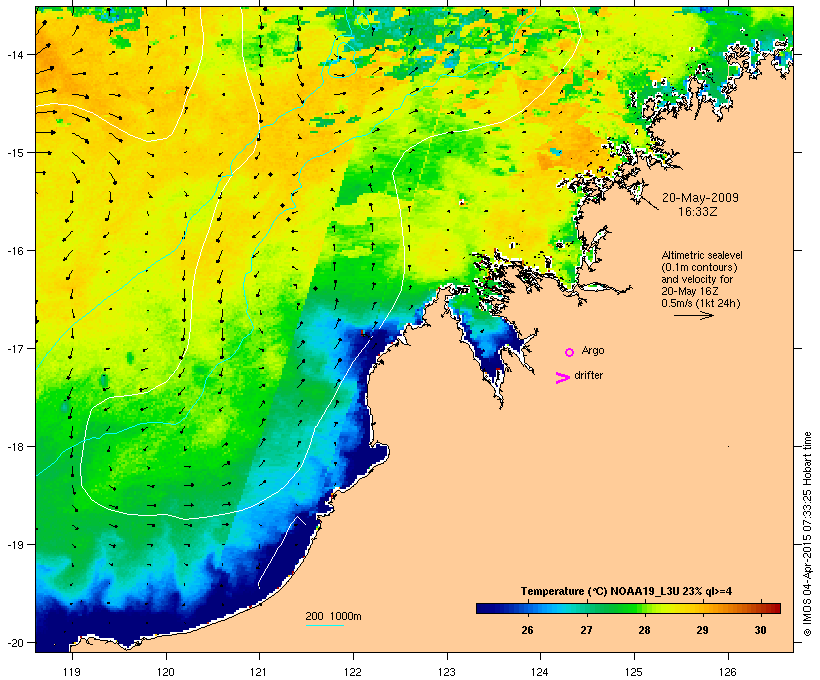The image size is (820, 680).
Task: Click the color bar label "29"
Action: (x=702, y=630)
